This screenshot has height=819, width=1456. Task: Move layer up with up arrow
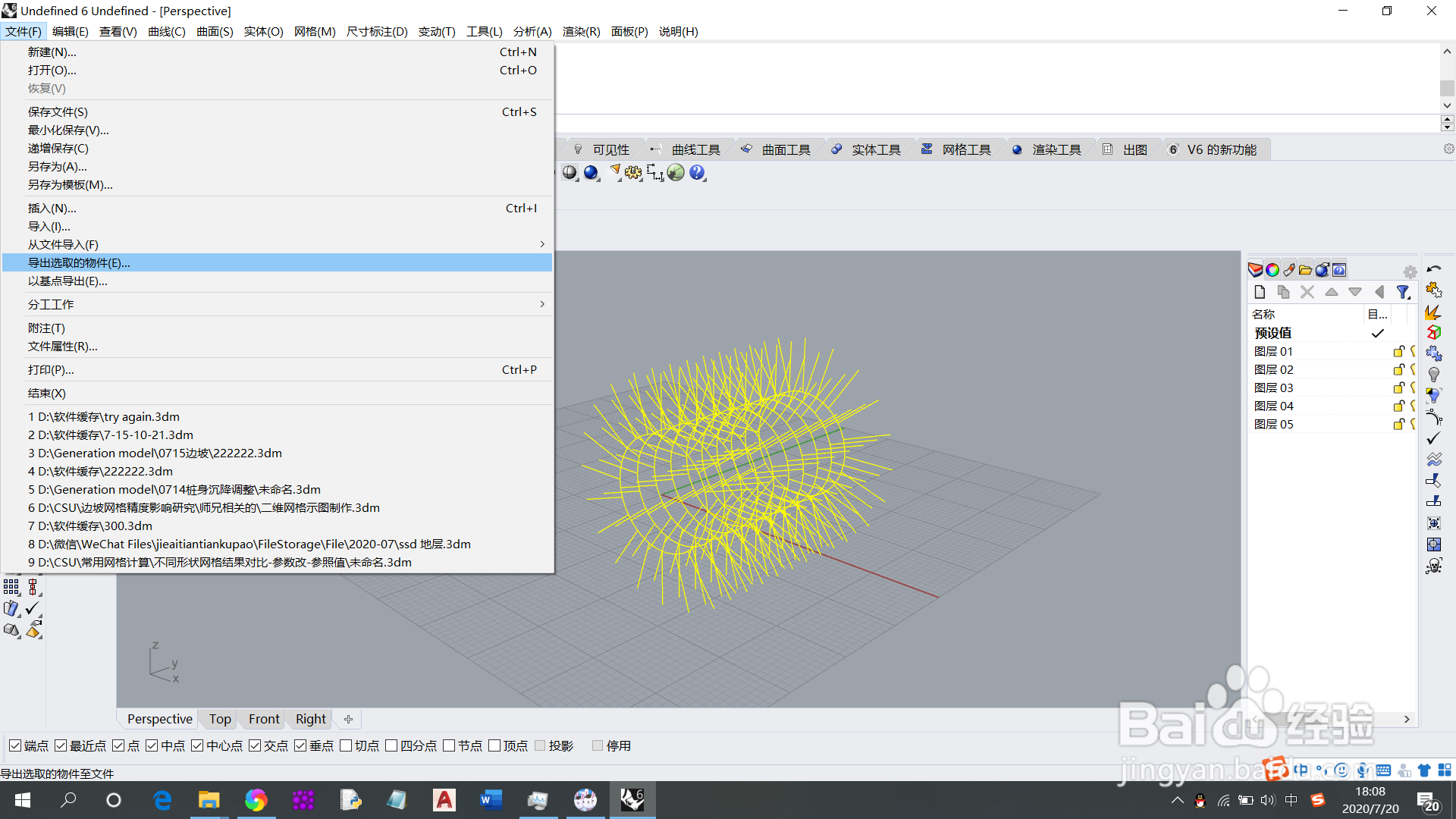point(1332,292)
